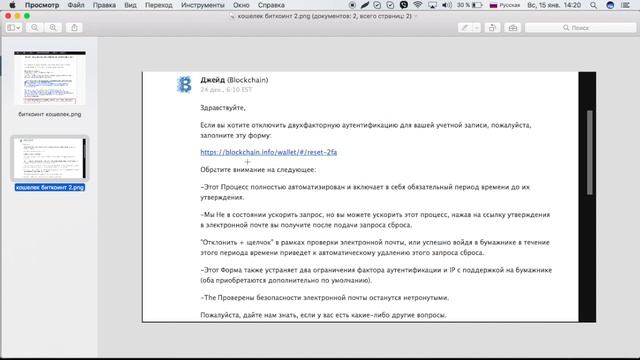Open the sound volume menu
This screenshot has width=640, height=360.
click(447, 5)
